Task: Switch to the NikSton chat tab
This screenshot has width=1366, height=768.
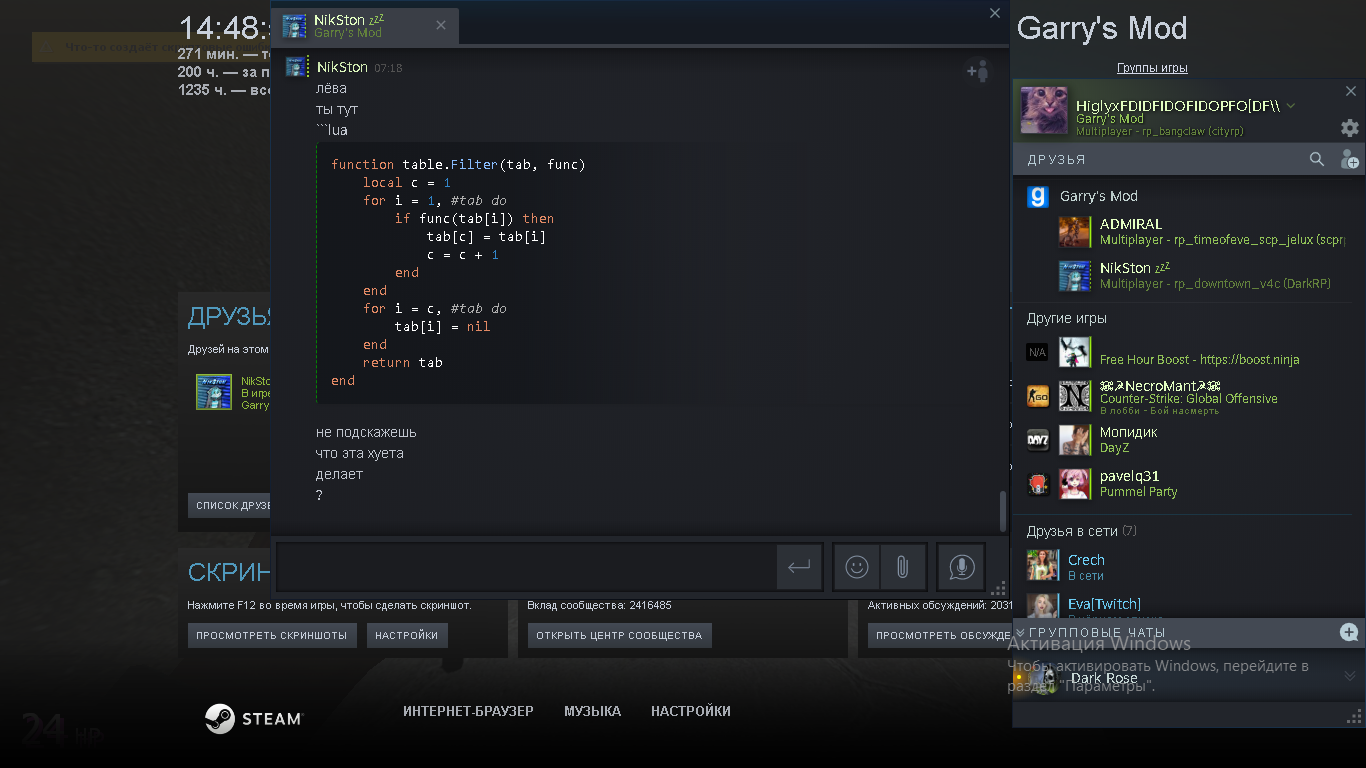Action: (x=366, y=26)
